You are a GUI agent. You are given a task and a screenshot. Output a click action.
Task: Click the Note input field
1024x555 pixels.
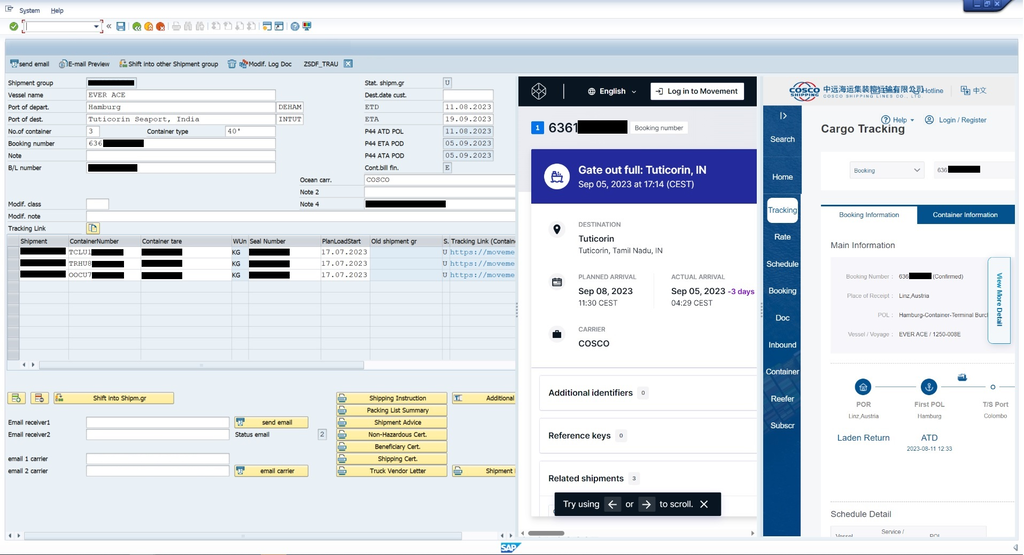[x=181, y=155]
